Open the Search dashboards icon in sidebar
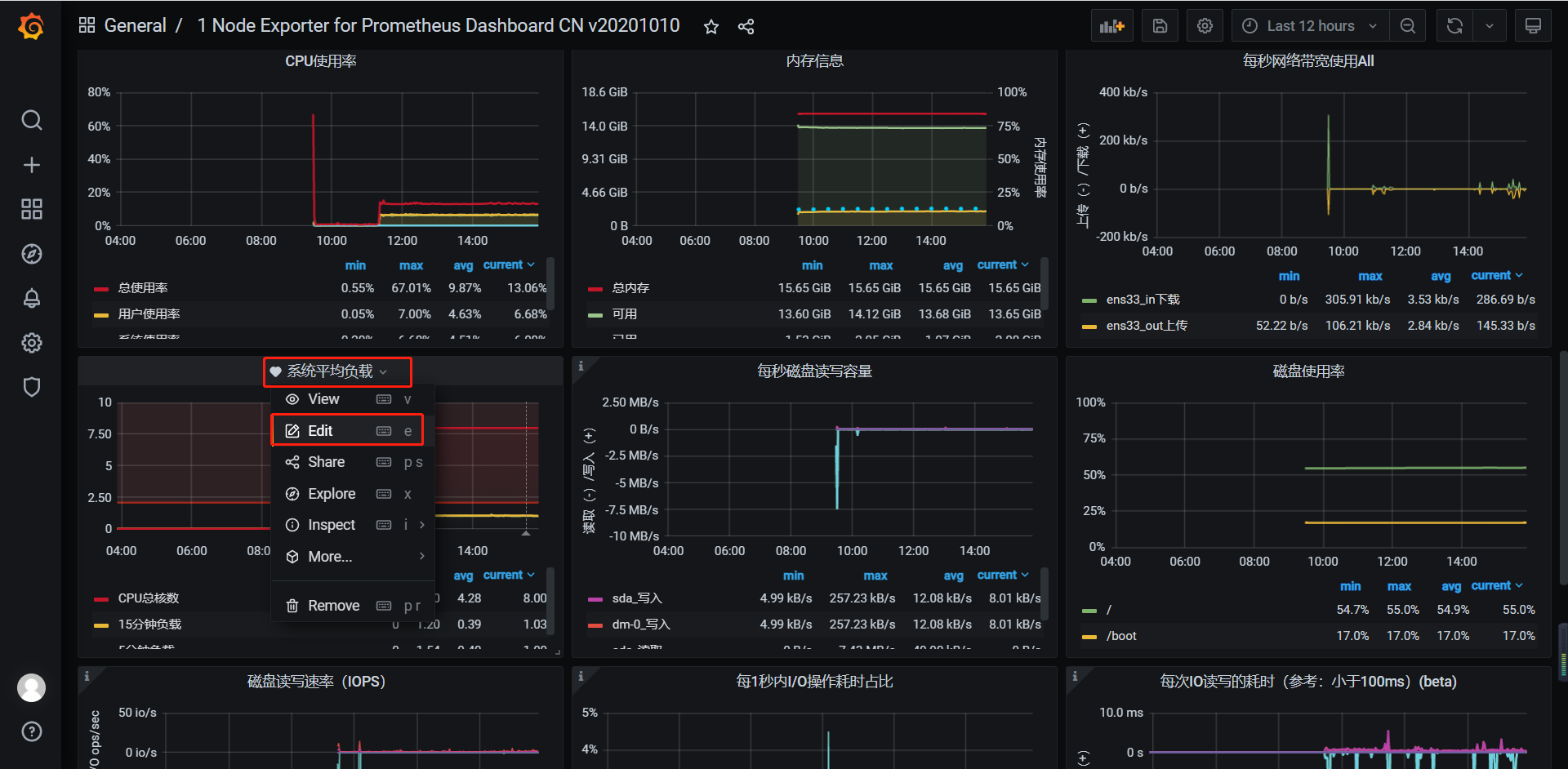This screenshot has height=769, width=1568. [31, 121]
